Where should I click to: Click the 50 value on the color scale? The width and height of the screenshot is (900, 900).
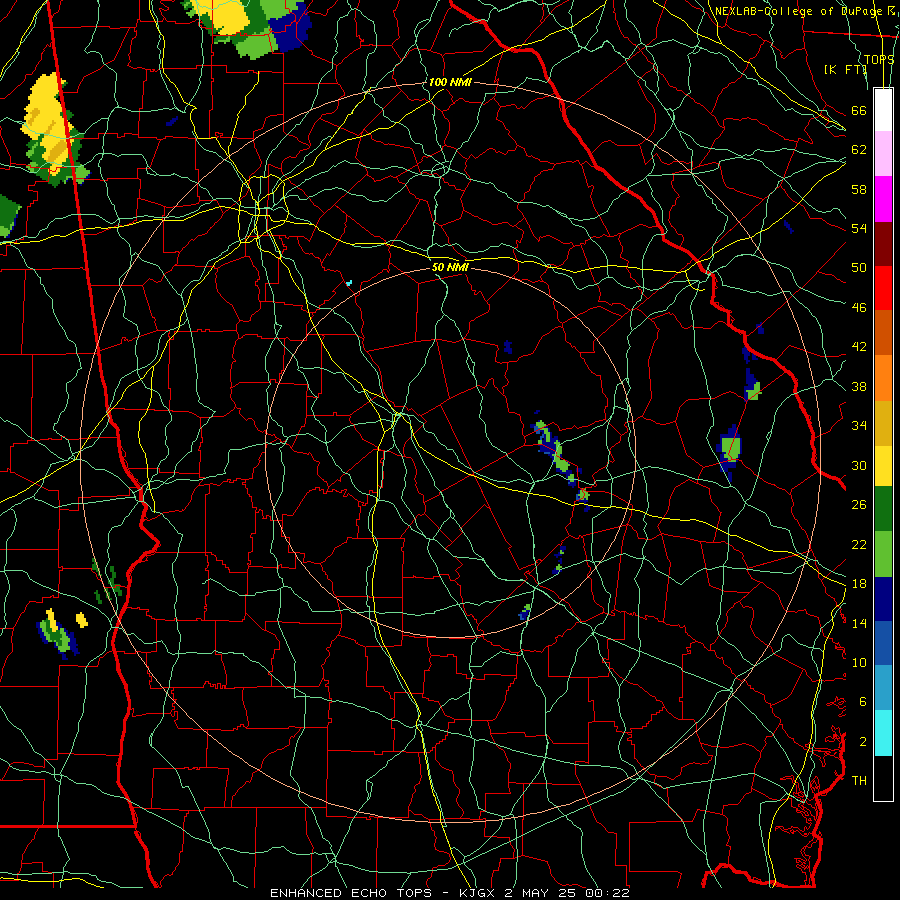coord(859,268)
